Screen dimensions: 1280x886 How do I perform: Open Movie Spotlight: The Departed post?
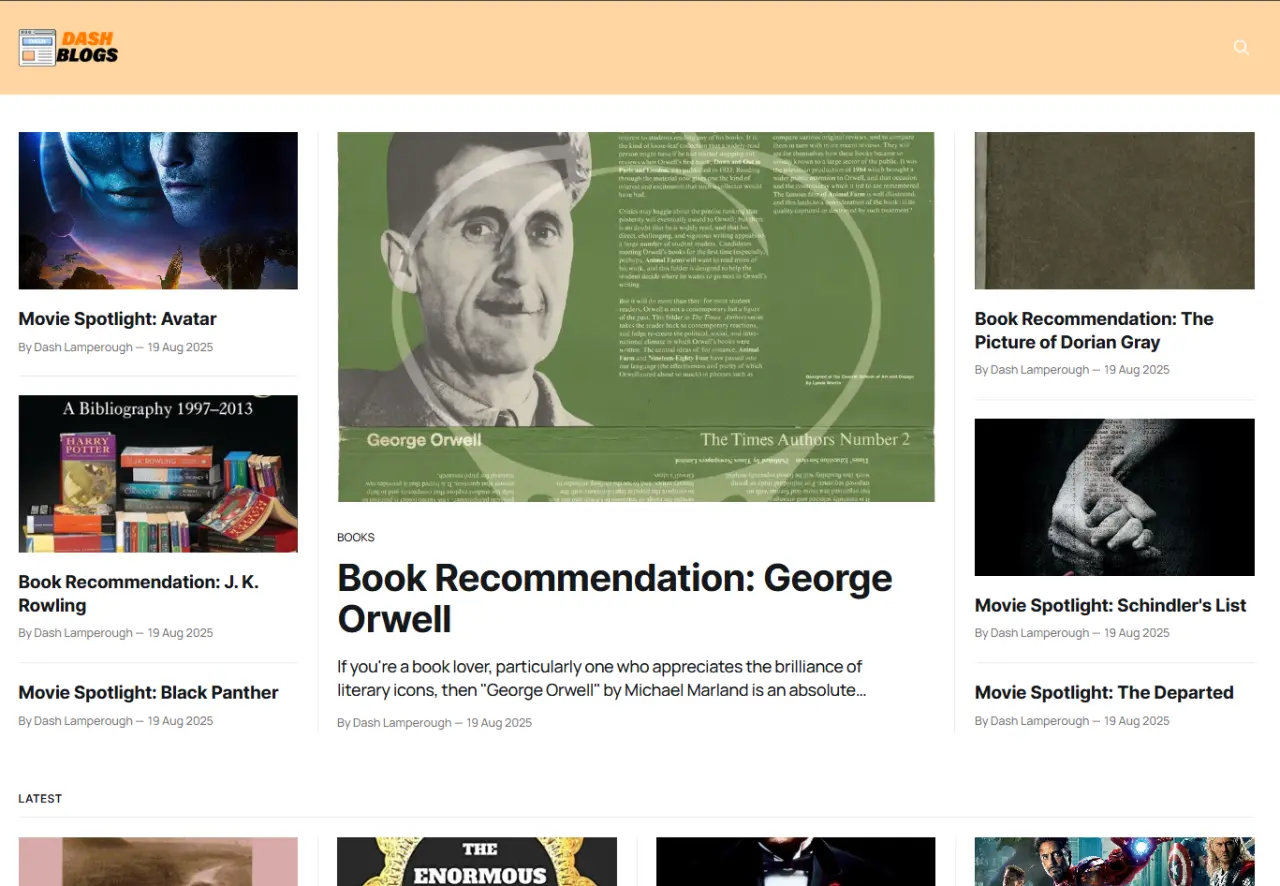pyautogui.click(x=1104, y=692)
